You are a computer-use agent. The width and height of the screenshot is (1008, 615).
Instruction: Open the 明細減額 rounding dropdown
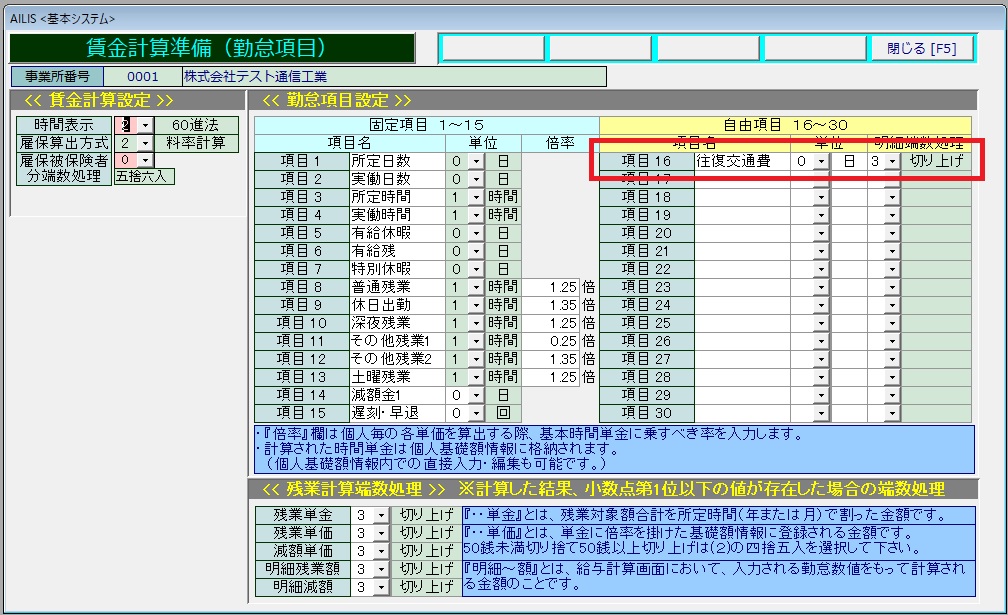[x=380, y=588]
